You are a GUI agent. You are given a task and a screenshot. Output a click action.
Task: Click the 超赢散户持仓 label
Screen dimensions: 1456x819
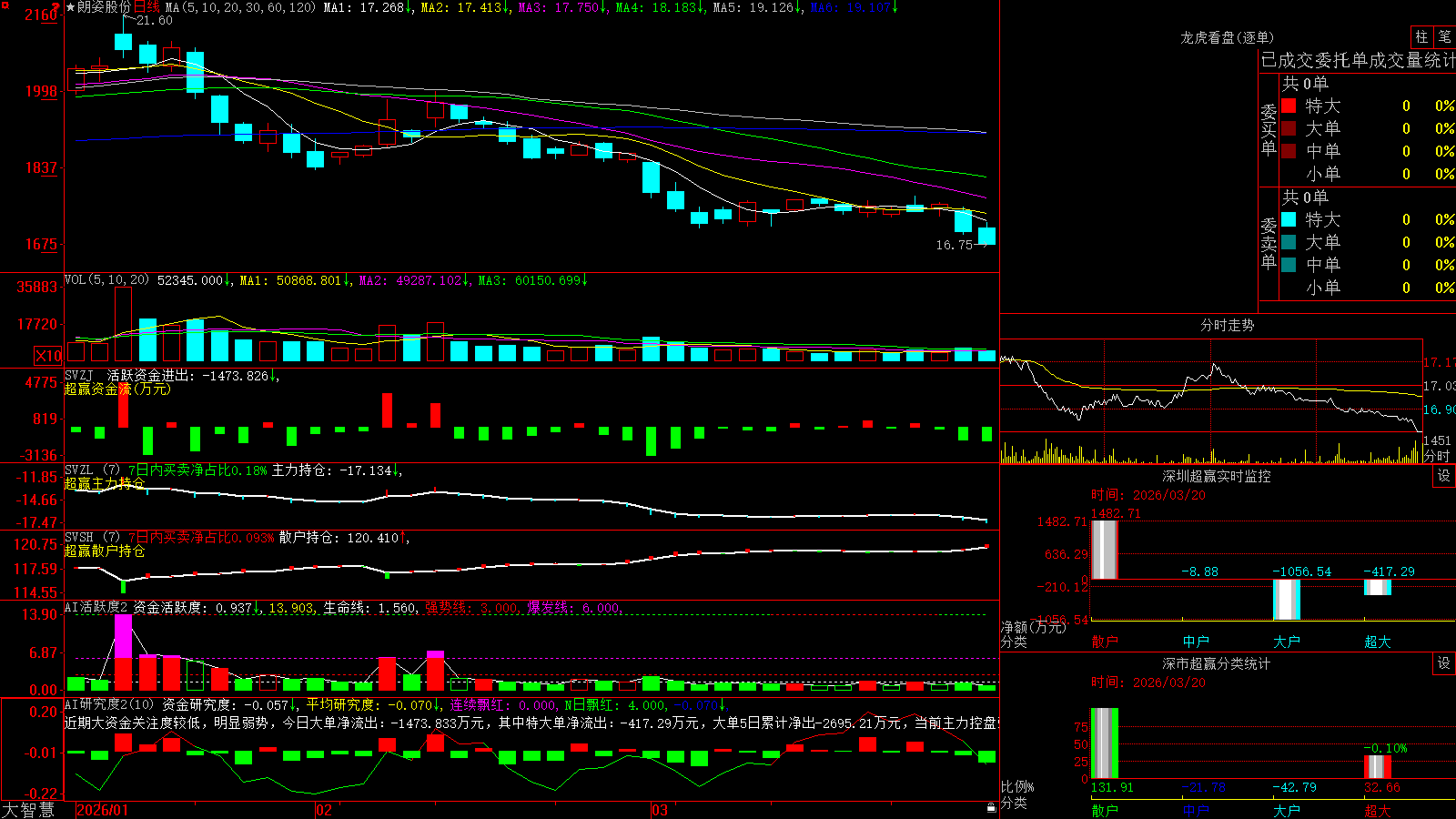click(105, 551)
